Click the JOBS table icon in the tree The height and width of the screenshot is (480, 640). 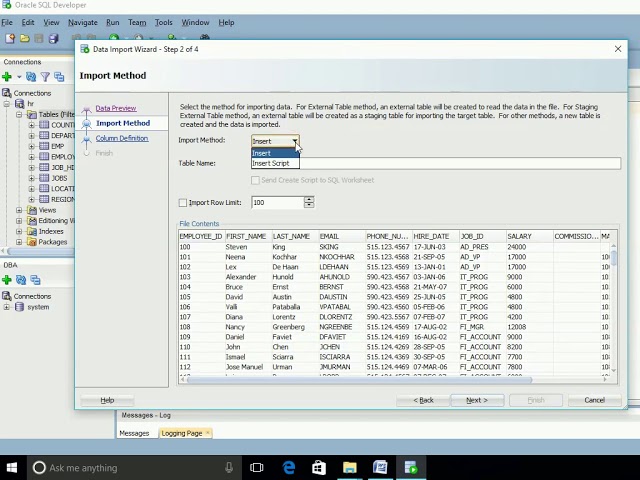[x=44, y=178]
